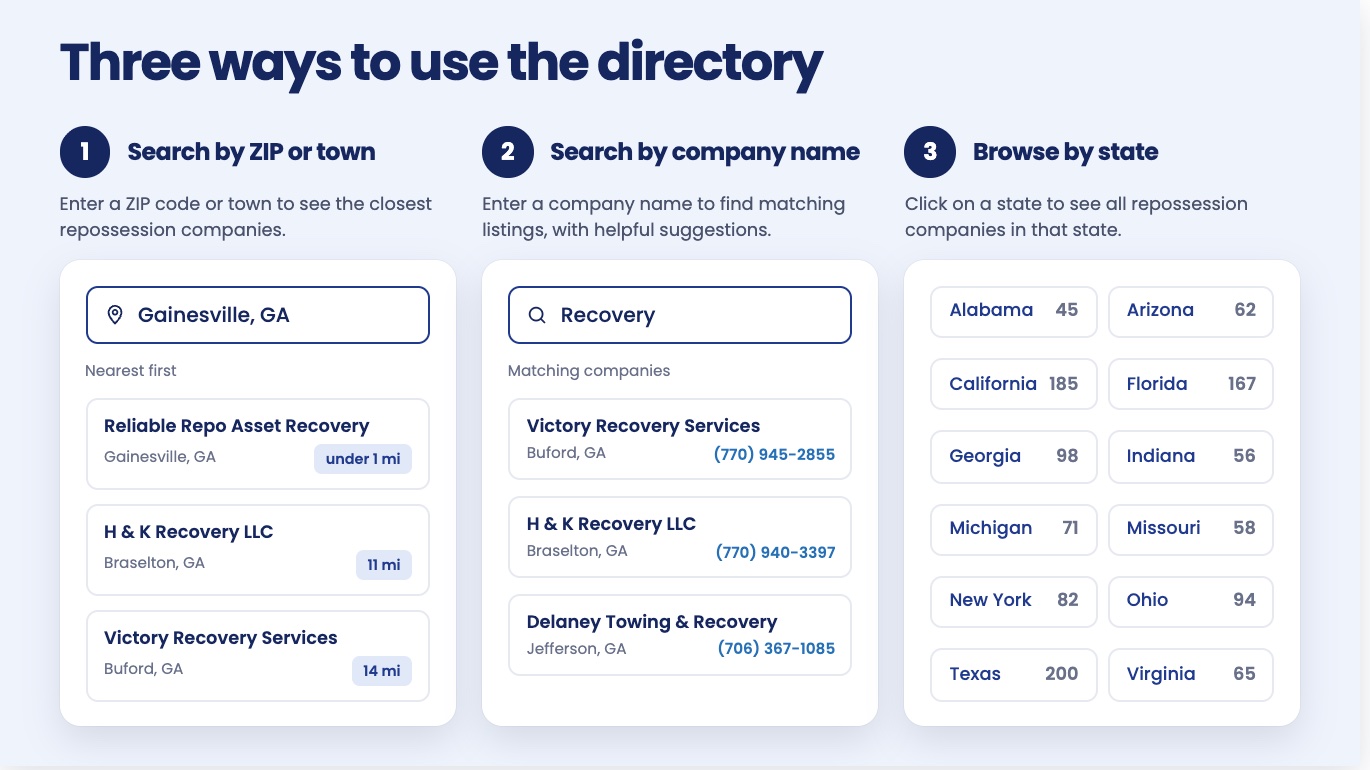Screen dimensions: 1370x770
Task: Call (706) 367-1085 phone link
Action: pyautogui.click(x=776, y=648)
